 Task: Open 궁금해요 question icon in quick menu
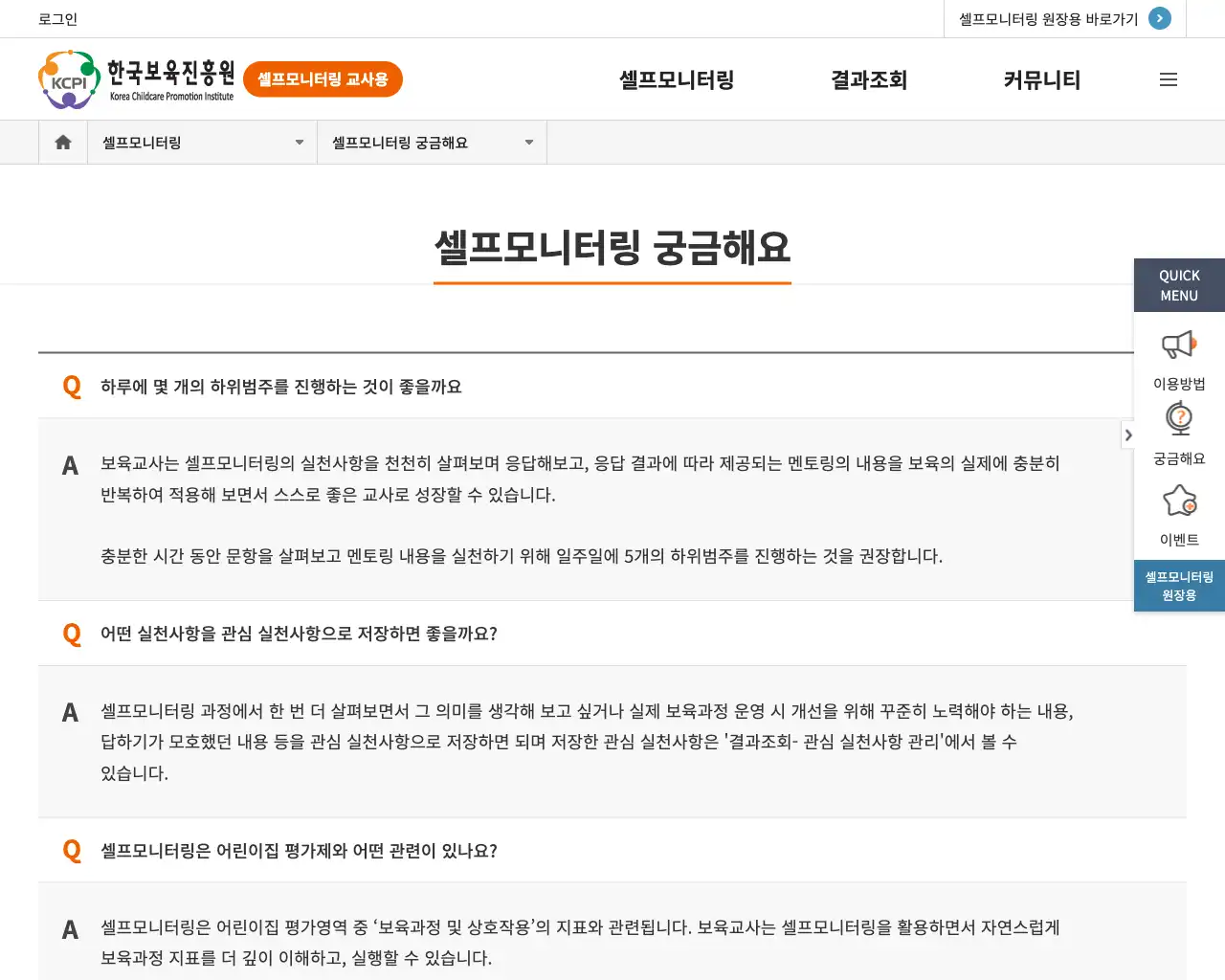pos(1179,420)
